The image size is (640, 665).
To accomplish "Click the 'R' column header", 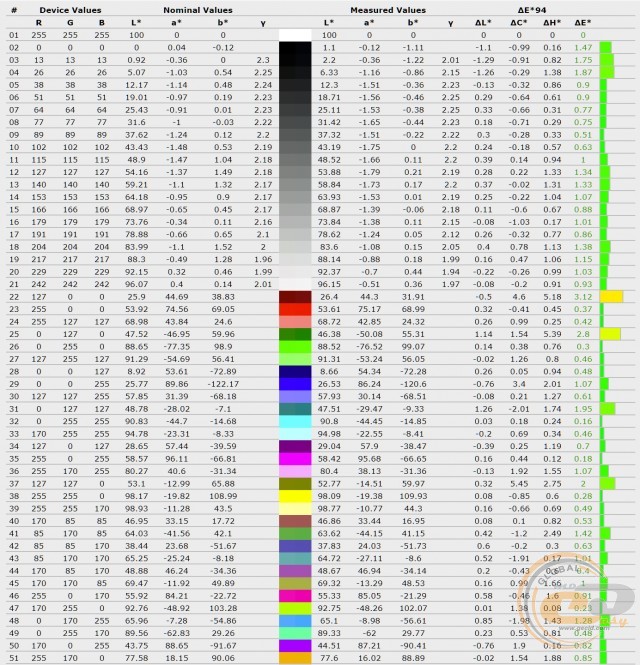I will tap(39, 22).
